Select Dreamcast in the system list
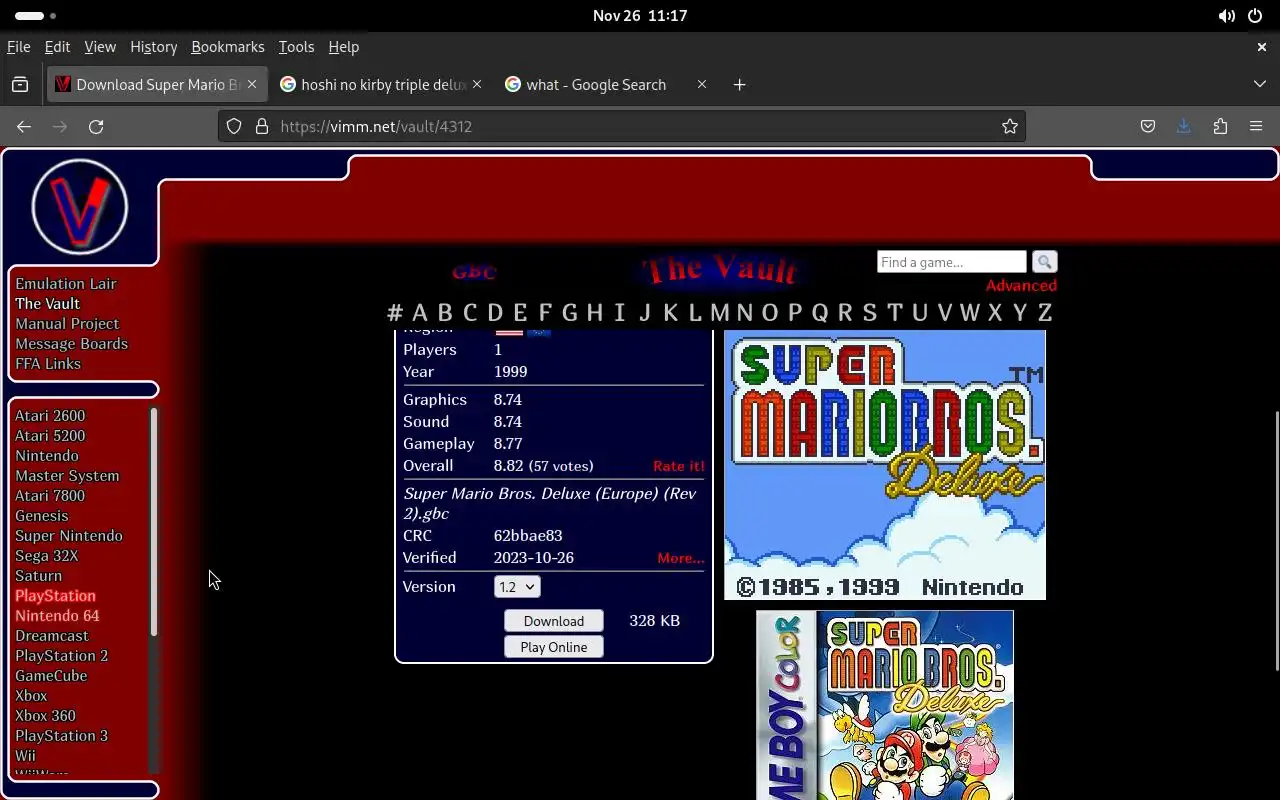 tap(52, 636)
